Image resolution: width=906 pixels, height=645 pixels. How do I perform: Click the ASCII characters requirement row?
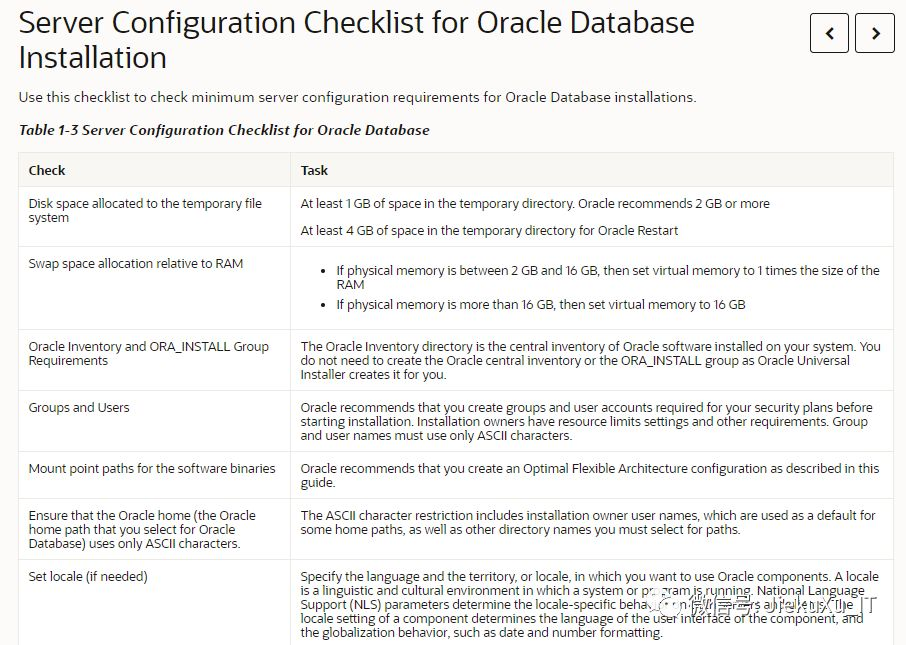point(140,529)
